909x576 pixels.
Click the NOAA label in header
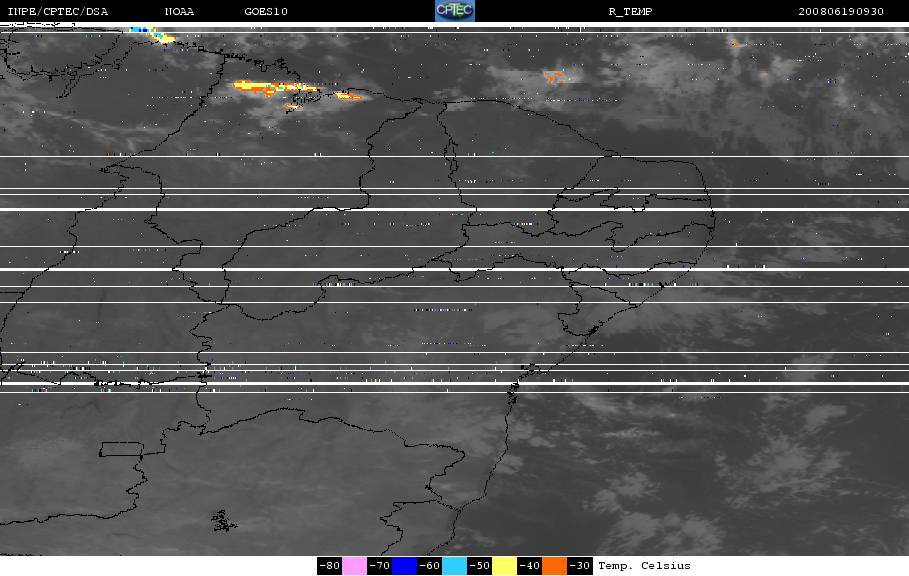[179, 12]
